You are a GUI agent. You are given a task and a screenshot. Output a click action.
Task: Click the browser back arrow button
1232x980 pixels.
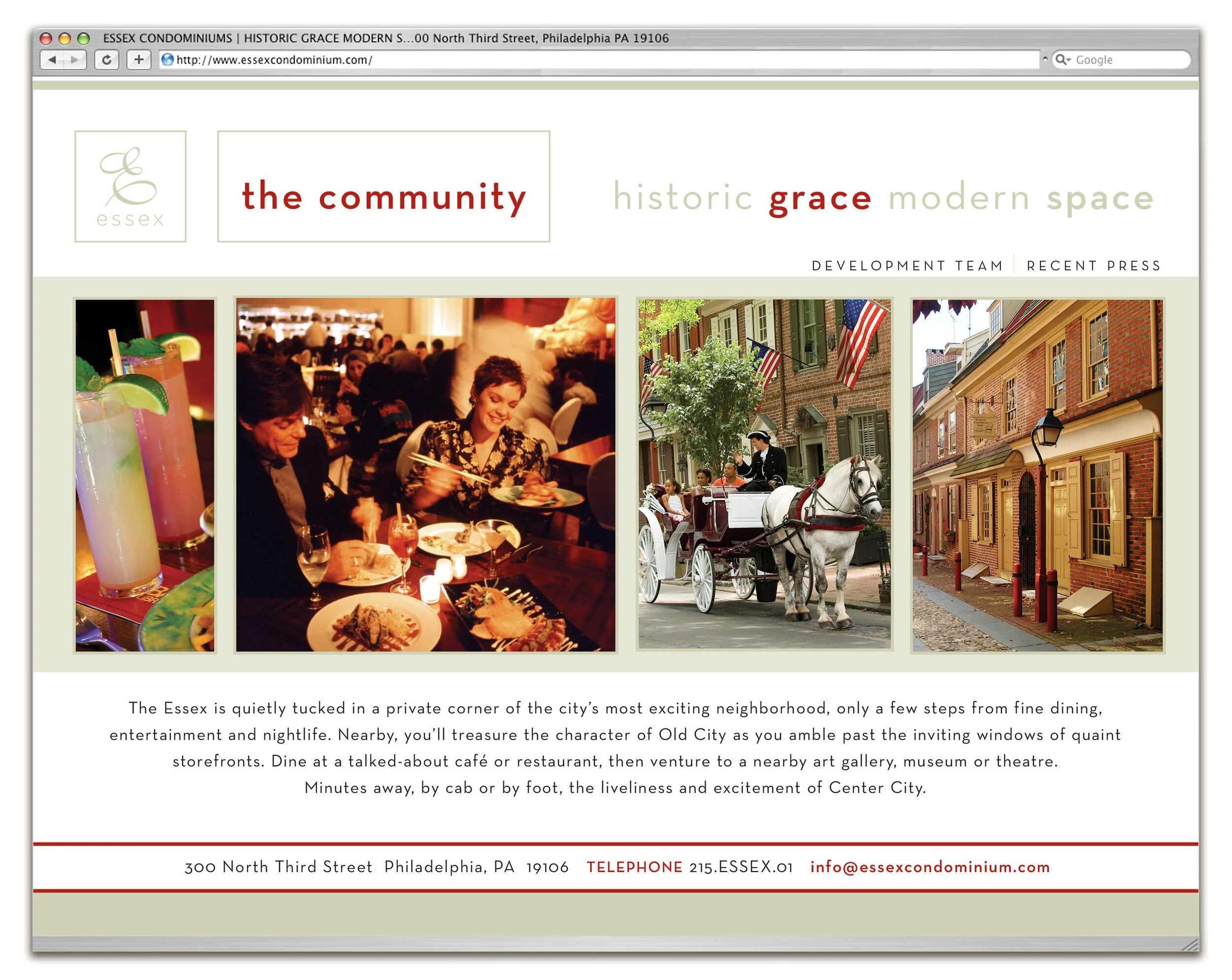(53, 60)
